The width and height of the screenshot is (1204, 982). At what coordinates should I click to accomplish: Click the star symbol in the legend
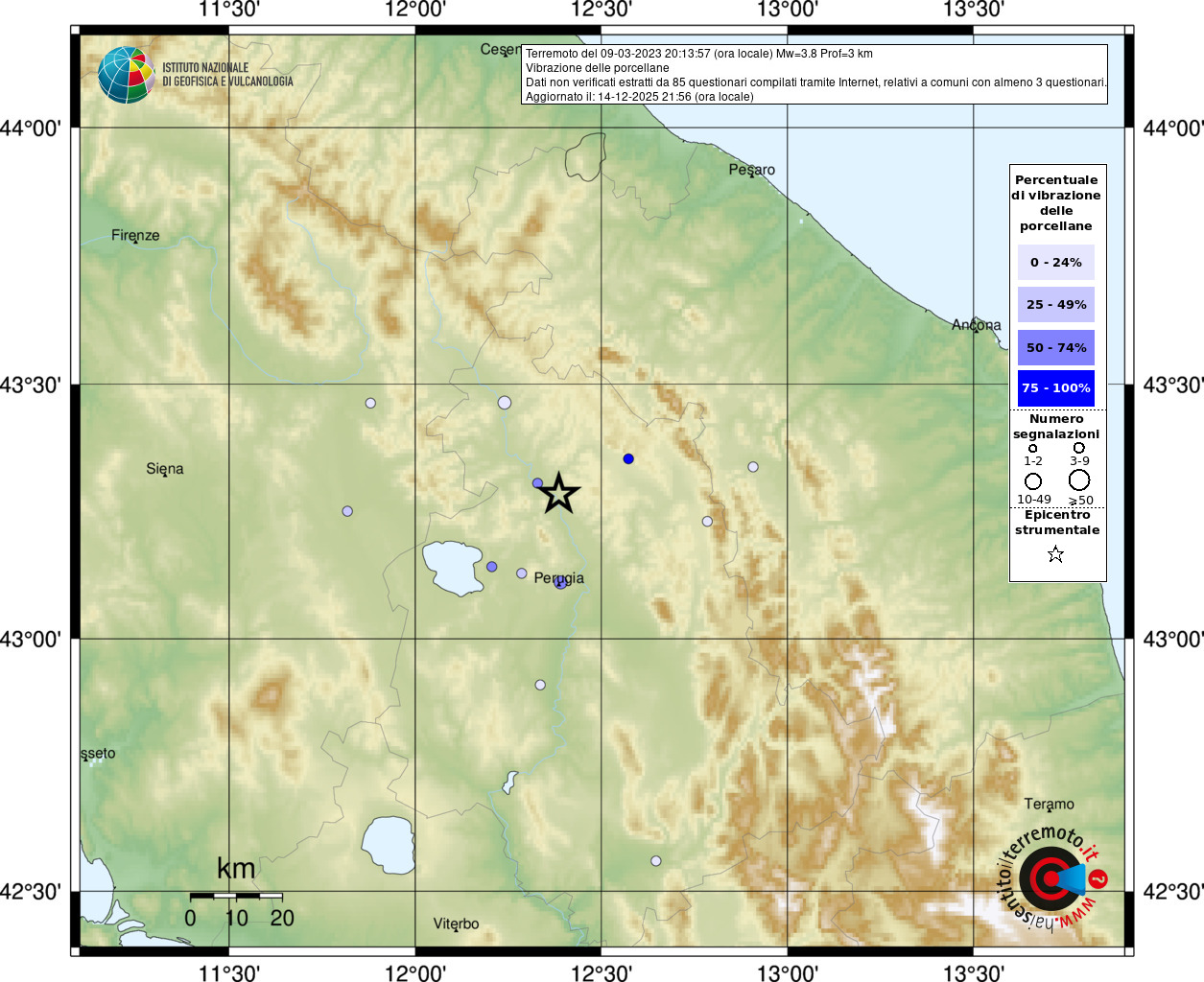click(1055, 554)
